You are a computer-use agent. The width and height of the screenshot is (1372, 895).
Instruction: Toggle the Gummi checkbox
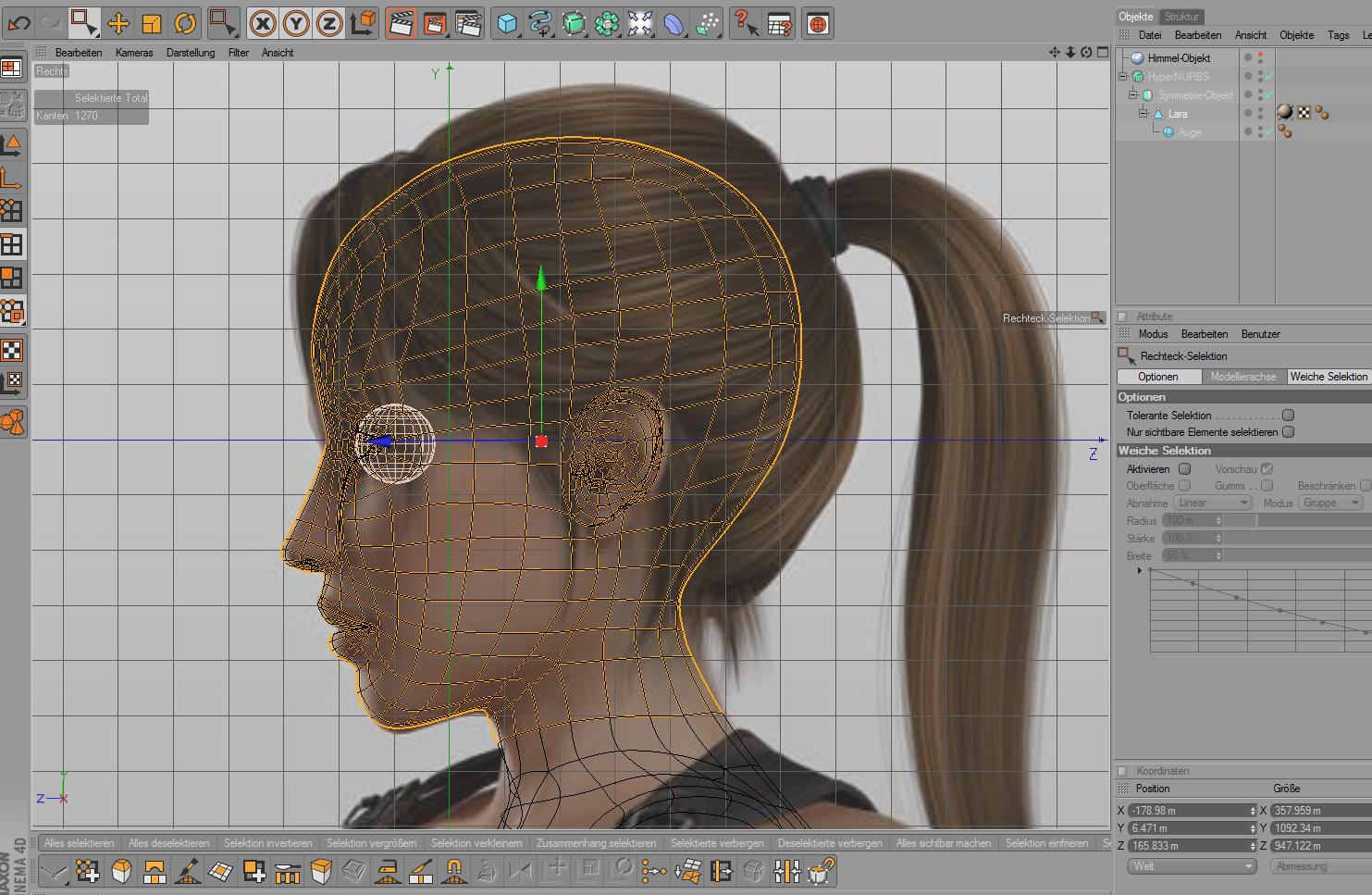[x=1267, y=486]
